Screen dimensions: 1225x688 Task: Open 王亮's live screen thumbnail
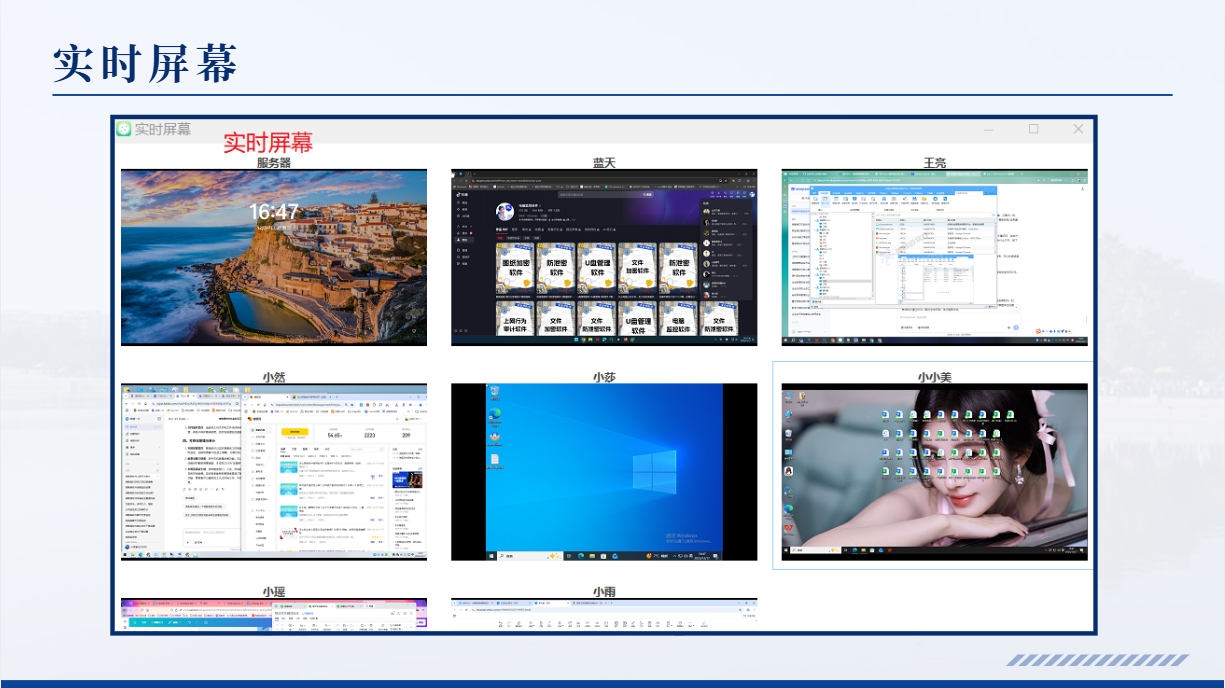(934, 257)
